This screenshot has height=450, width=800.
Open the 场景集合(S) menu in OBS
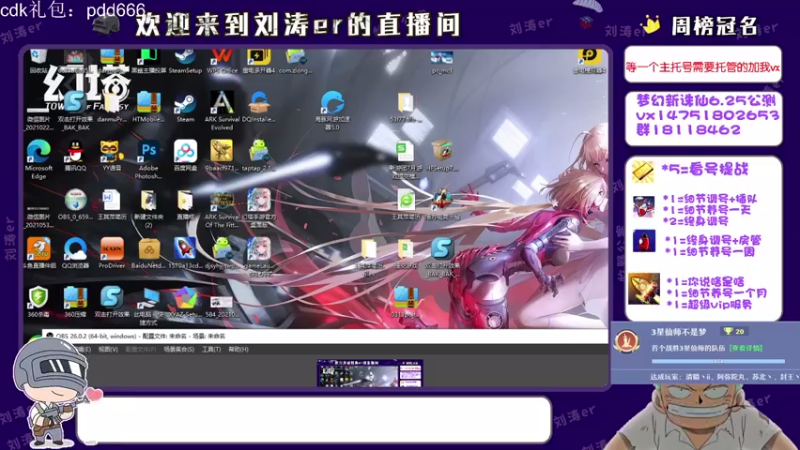(x=179, y=349)
